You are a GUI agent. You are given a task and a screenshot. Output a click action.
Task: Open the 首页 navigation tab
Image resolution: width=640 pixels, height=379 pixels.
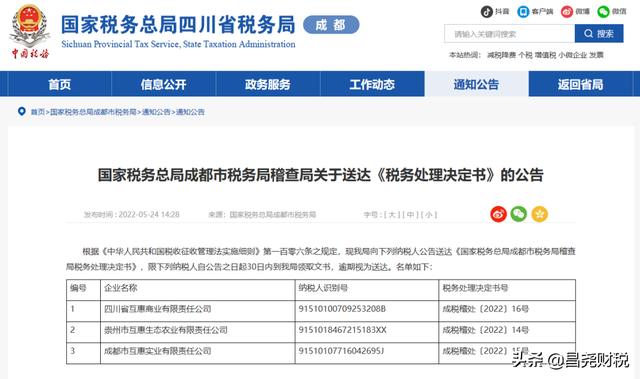(60, 84)
